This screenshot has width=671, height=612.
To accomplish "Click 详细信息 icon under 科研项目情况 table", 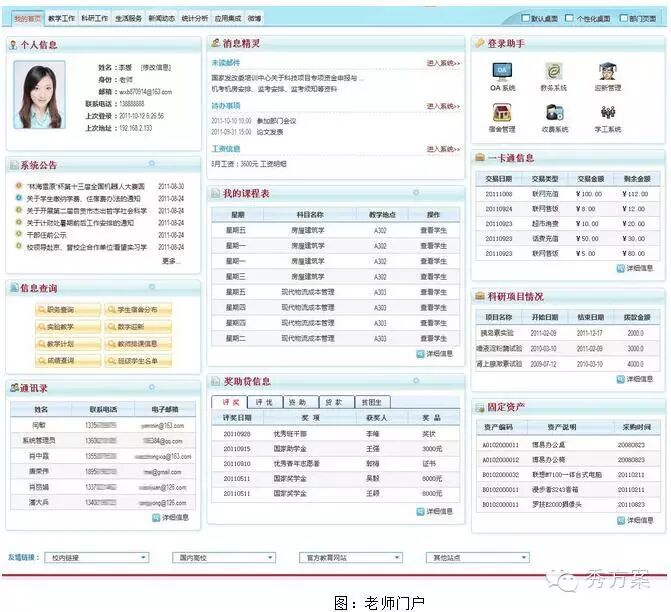I will (621, 379).
